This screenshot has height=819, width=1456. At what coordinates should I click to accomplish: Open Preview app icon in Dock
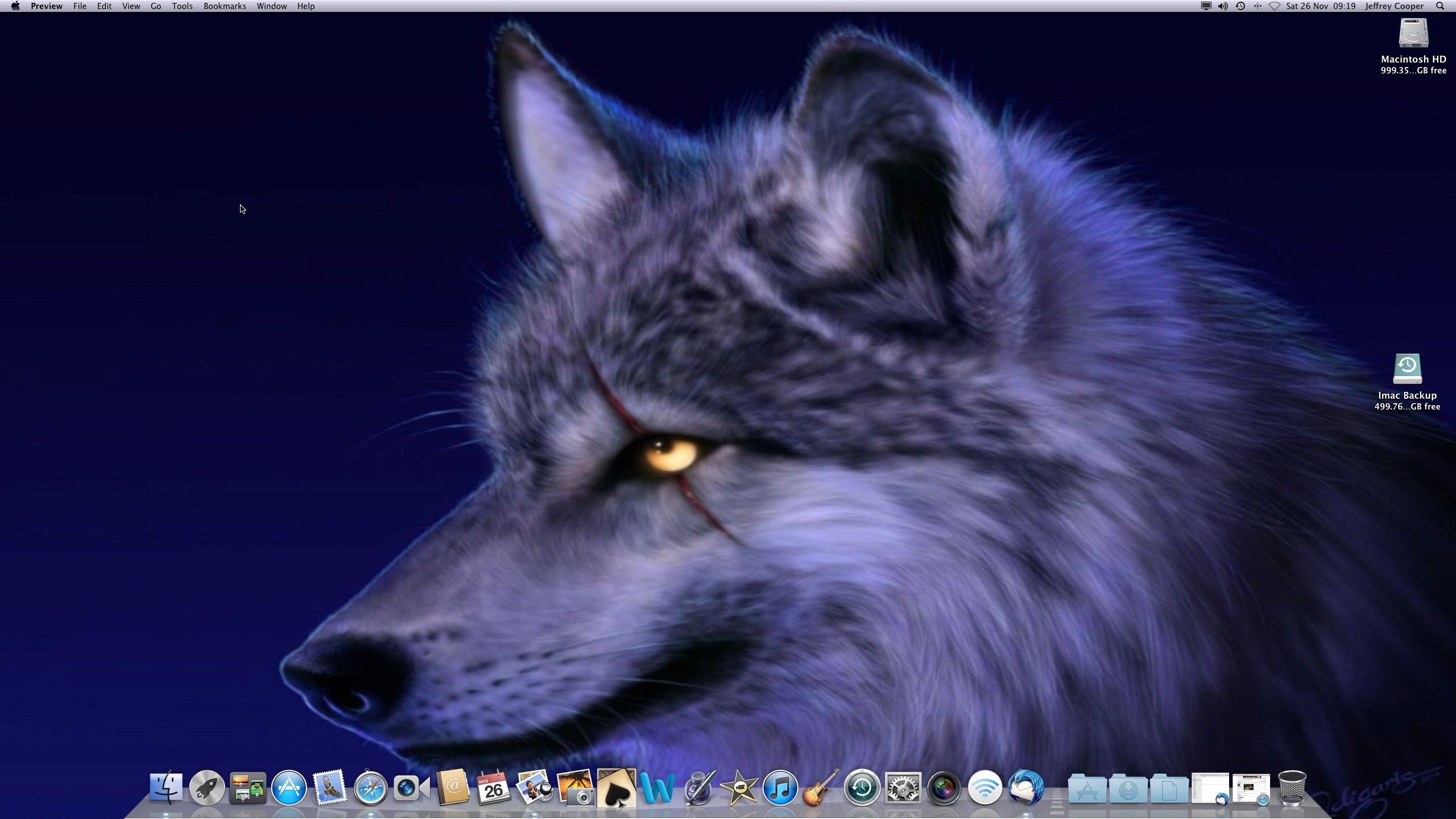[534, 788]
